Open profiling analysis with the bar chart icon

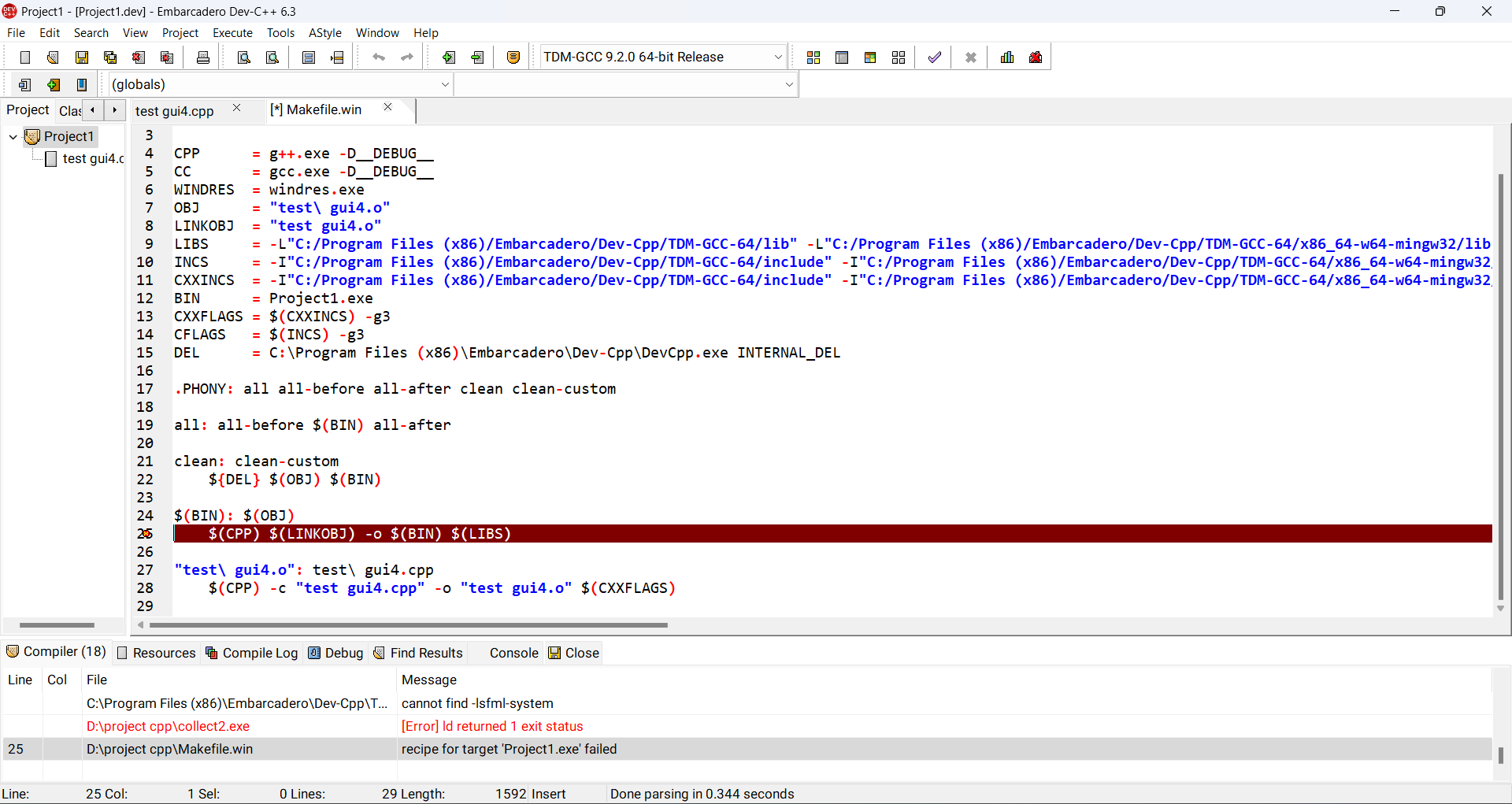[x=1007, y=57]
